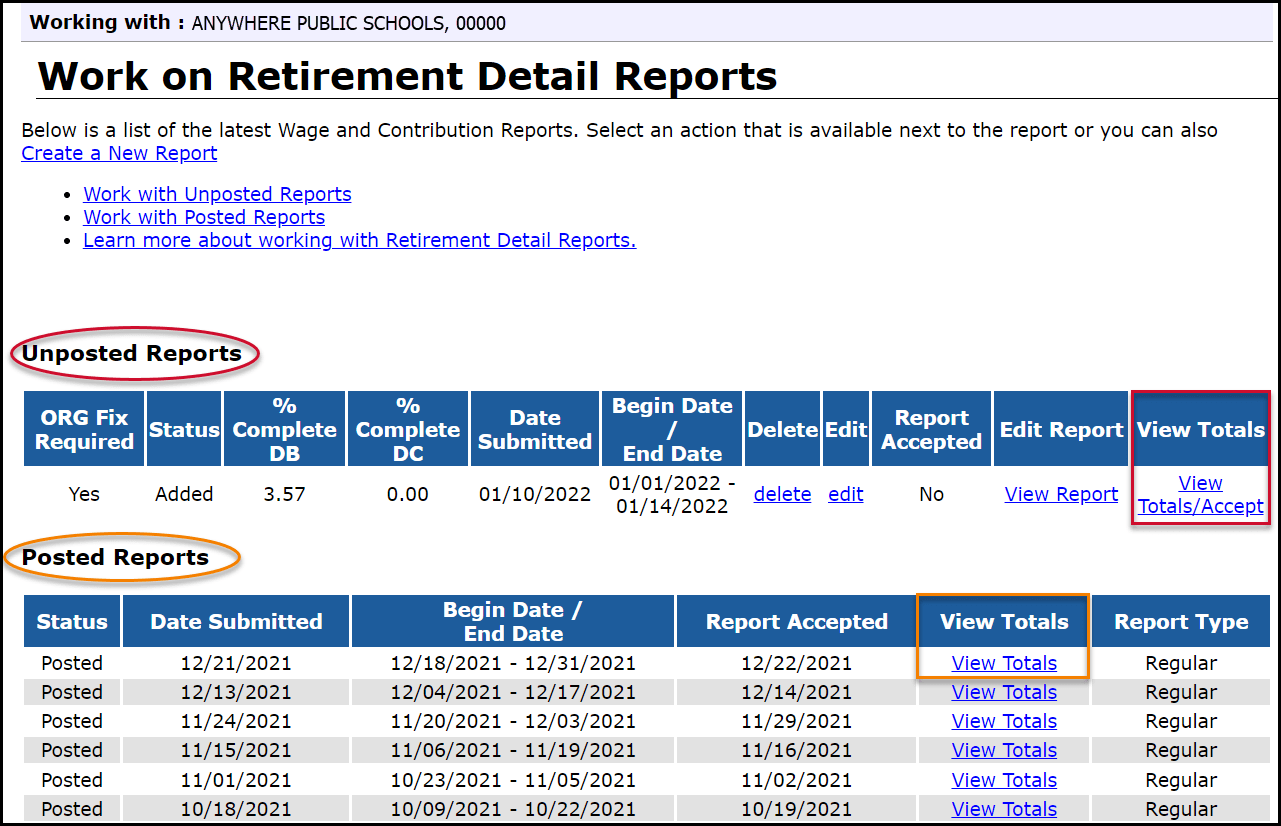Screen dimensions: 1281x826
Task: View Totals for report submitted 12/13/2021
Action: (1004, 692)
